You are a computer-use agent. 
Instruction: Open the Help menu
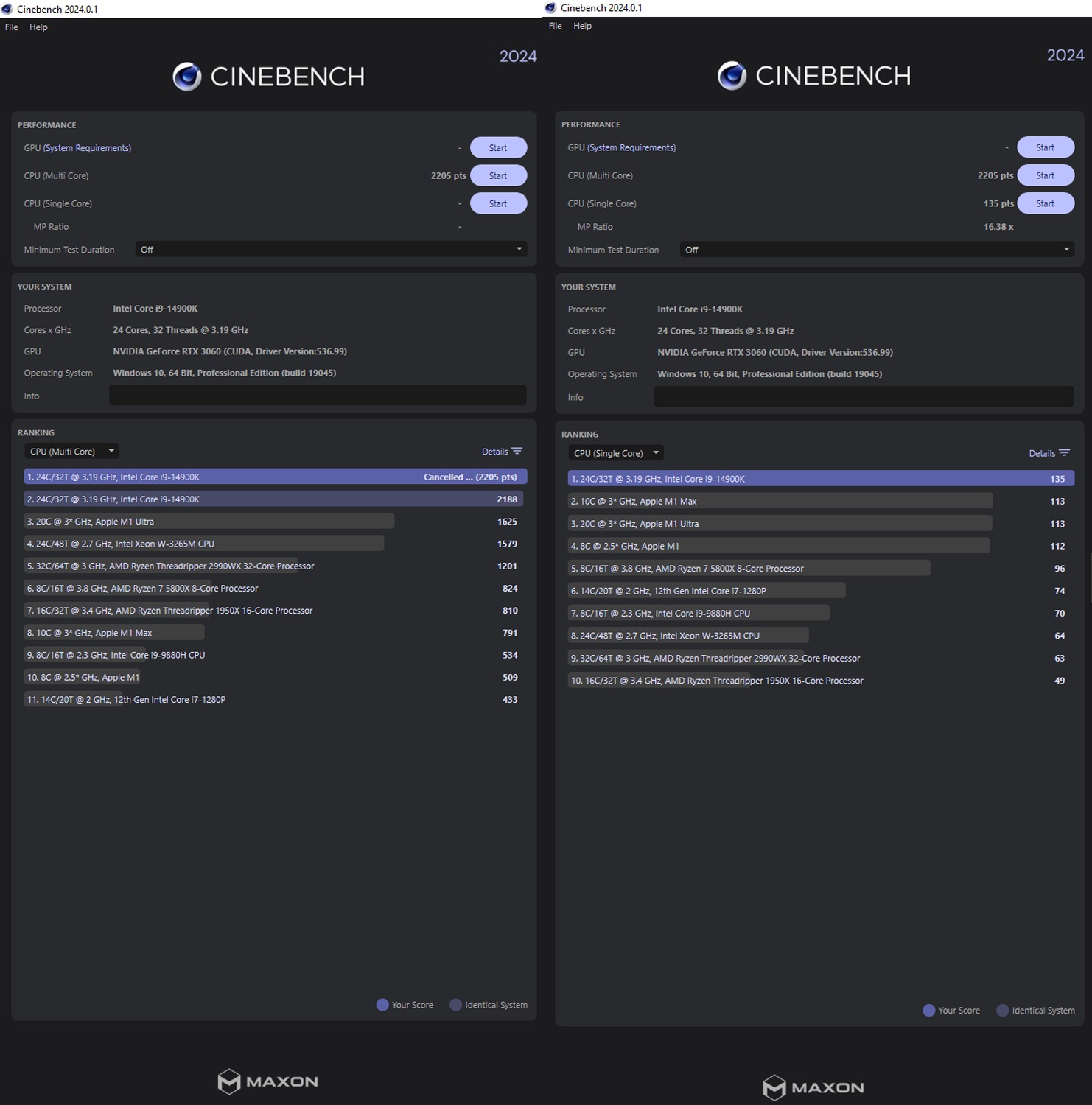point(38,27)
